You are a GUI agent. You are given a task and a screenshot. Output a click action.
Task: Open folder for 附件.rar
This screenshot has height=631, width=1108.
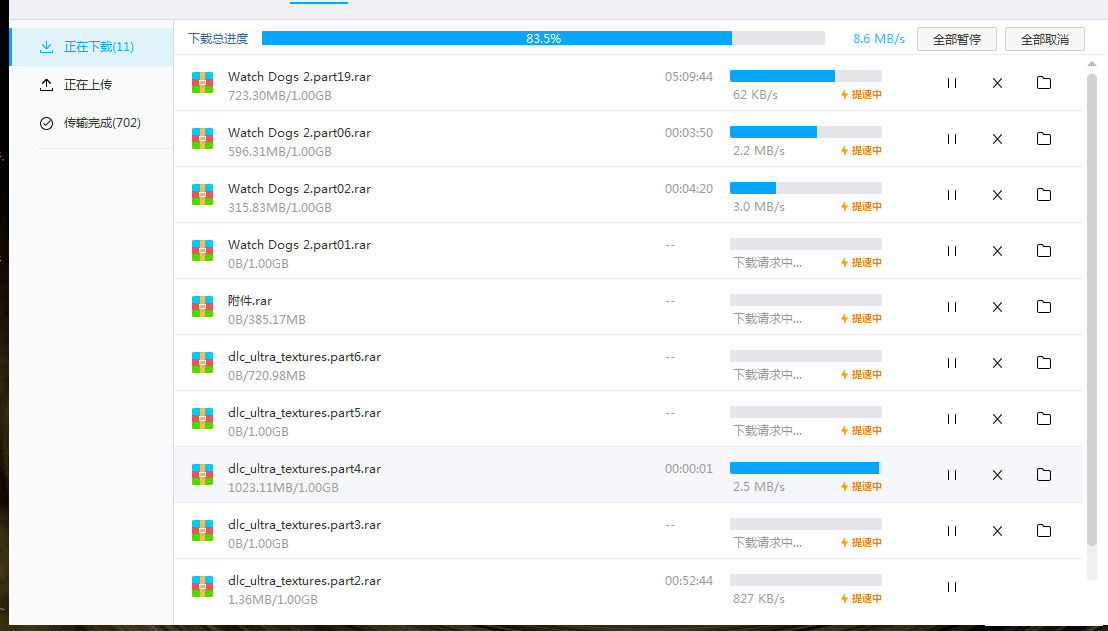[1044, 306]
